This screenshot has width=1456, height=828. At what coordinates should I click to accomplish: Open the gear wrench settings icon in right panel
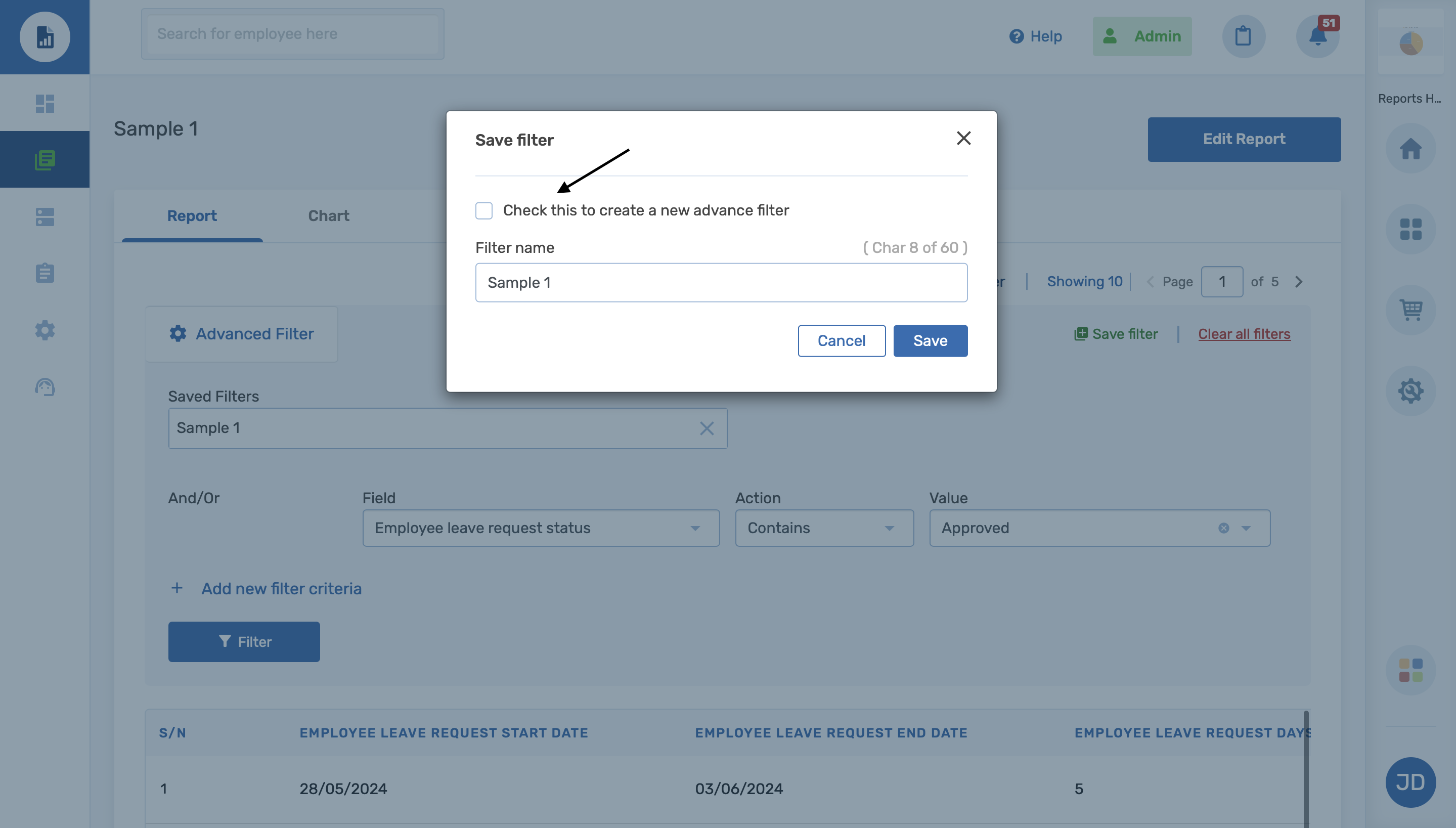[x=1410, y=390]
